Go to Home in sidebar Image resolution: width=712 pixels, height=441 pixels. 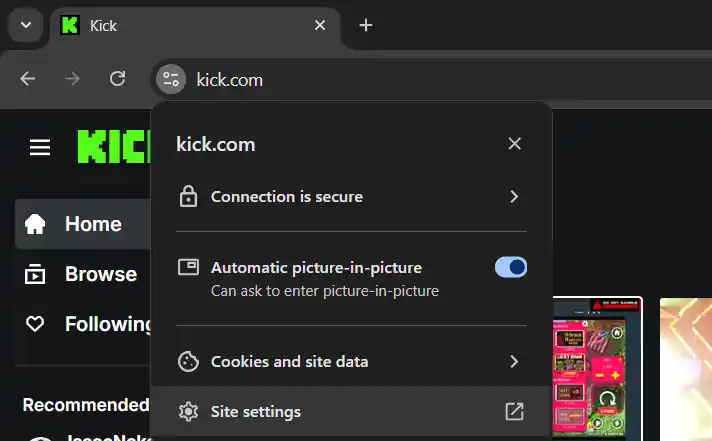[83, 224]
